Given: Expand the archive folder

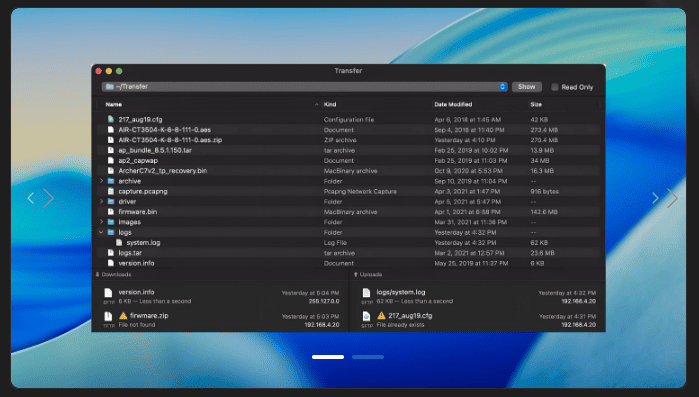Looking at the screenshot, I should (101, 181).
